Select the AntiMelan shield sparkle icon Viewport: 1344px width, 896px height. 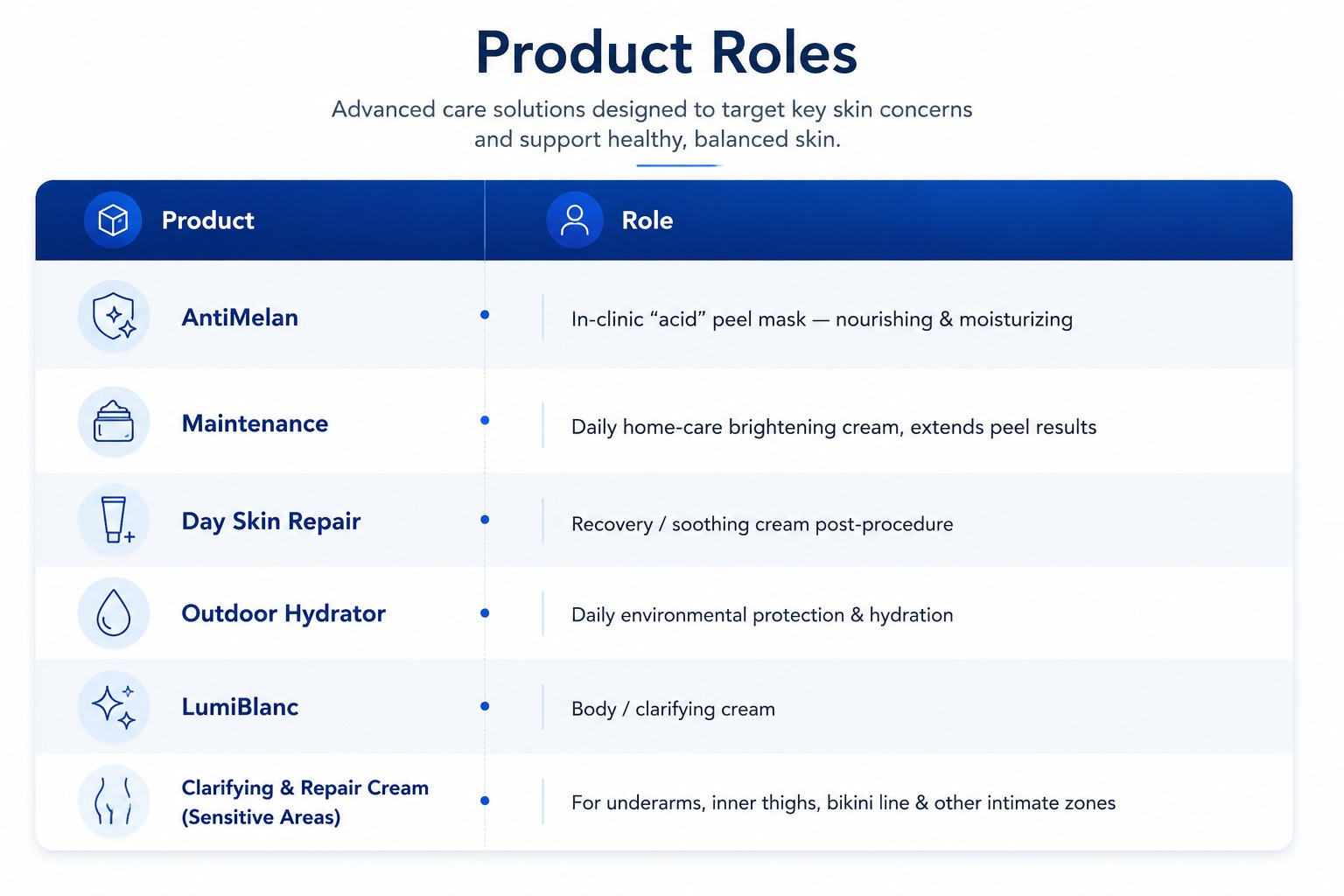pos(114,316)
